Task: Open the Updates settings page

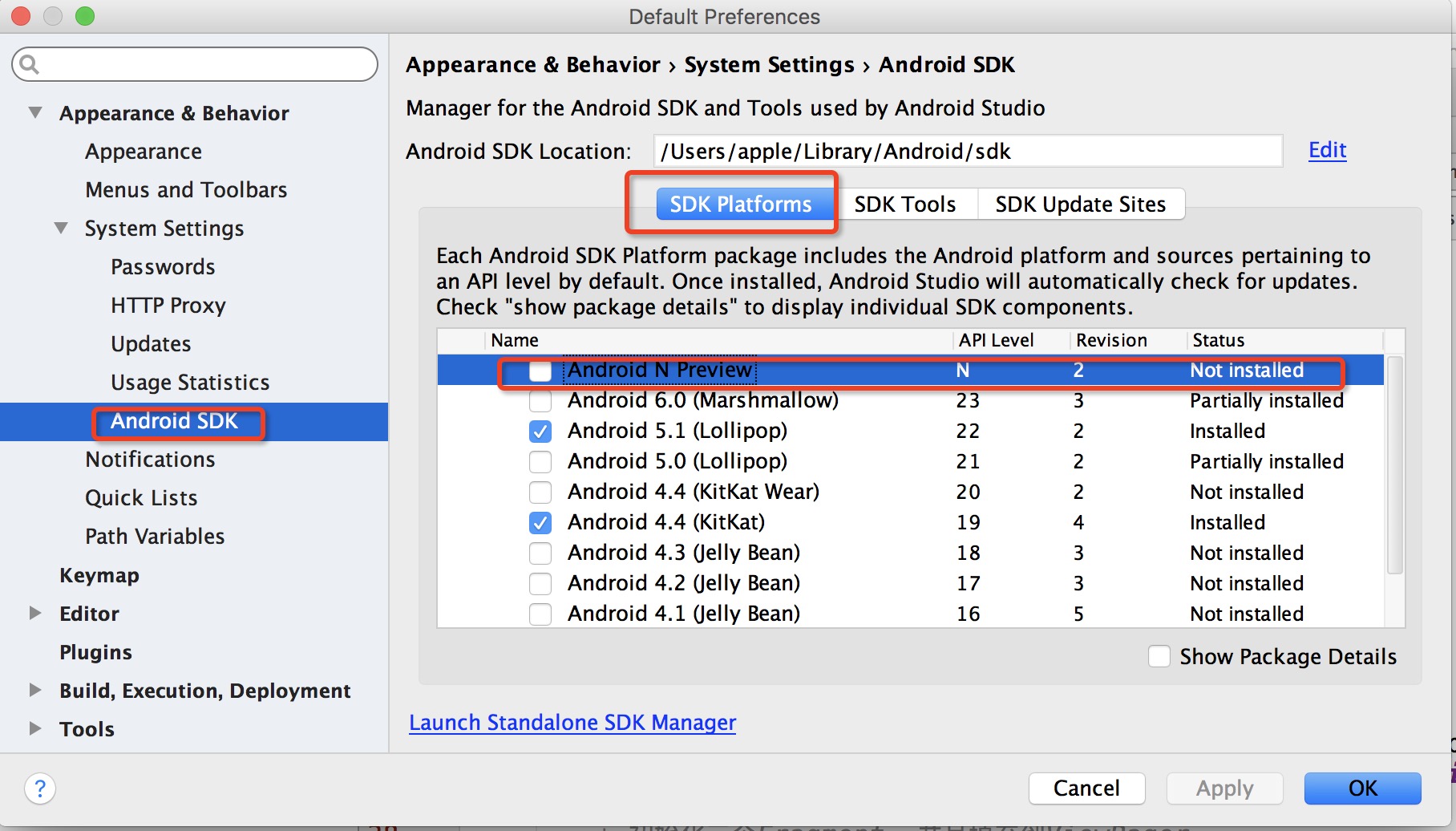Action: coord(151,344)
